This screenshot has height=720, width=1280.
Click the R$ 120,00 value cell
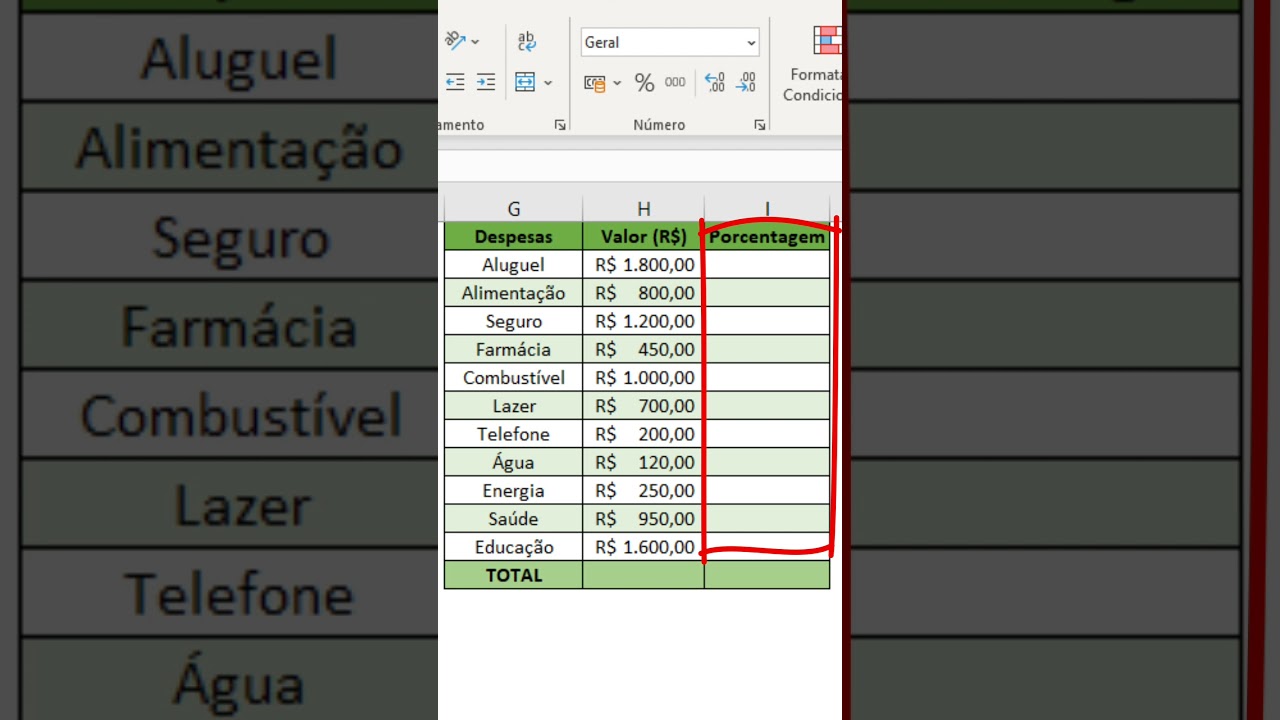[643, 462]
